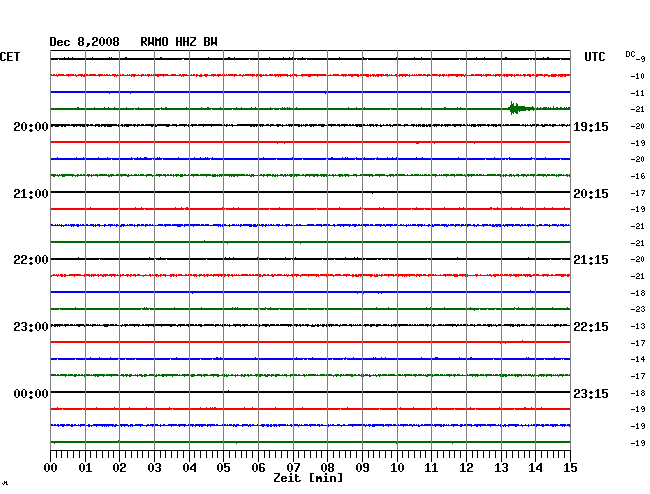Select minute '15' on the time axis
This screenshot has height=494, width=650.
(570, 468)
